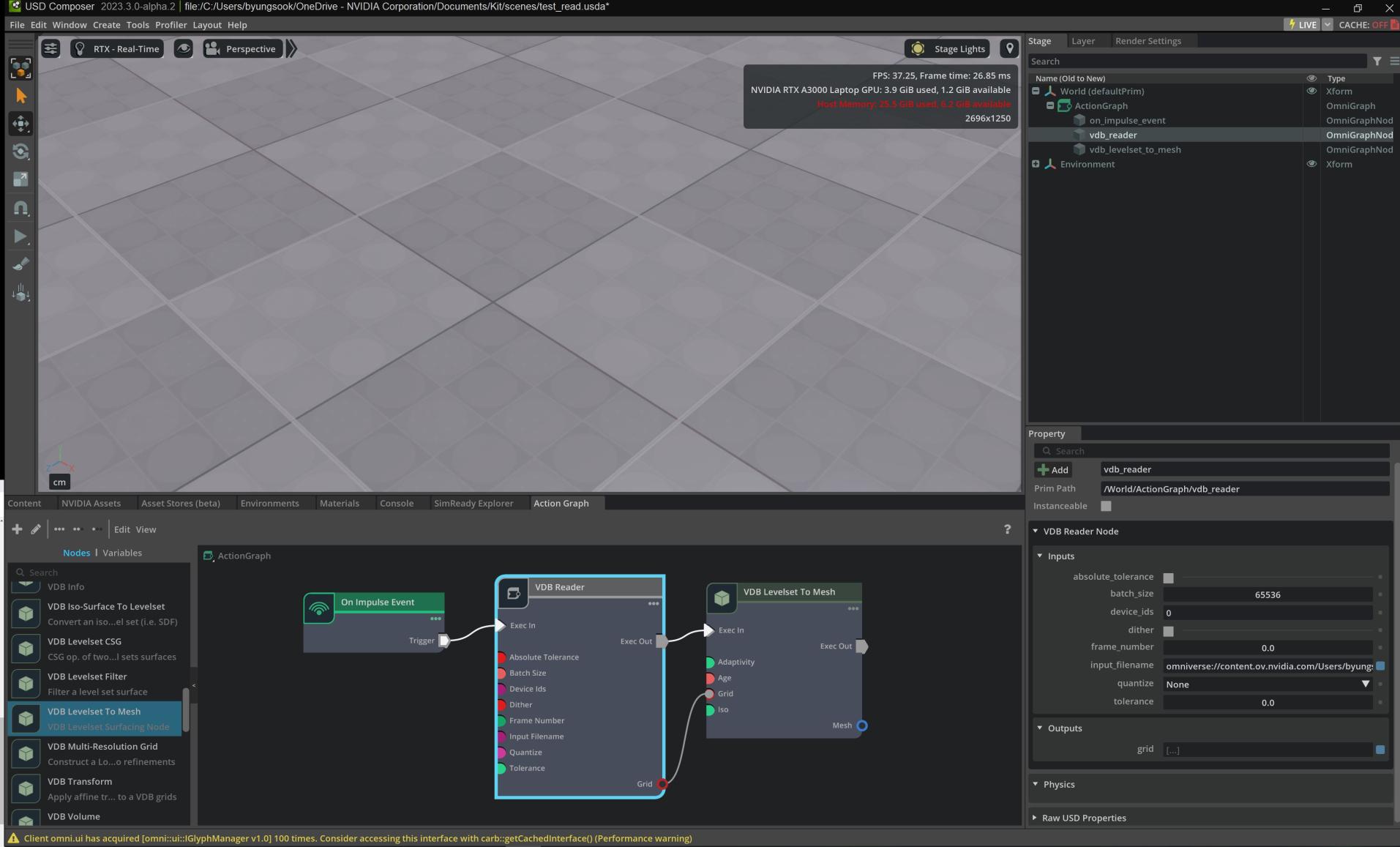The width and height of the screenshot is (1400, 847).
Task: Collapse the Inputs section
Action: click(x=1040, y=556)
